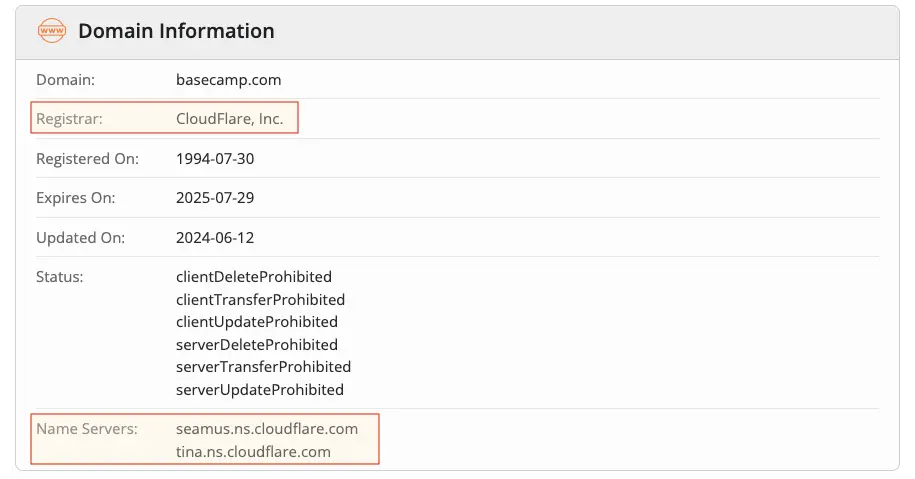
Task: Select the basecamp.com domain value
Action: click(x=229, y=79)
